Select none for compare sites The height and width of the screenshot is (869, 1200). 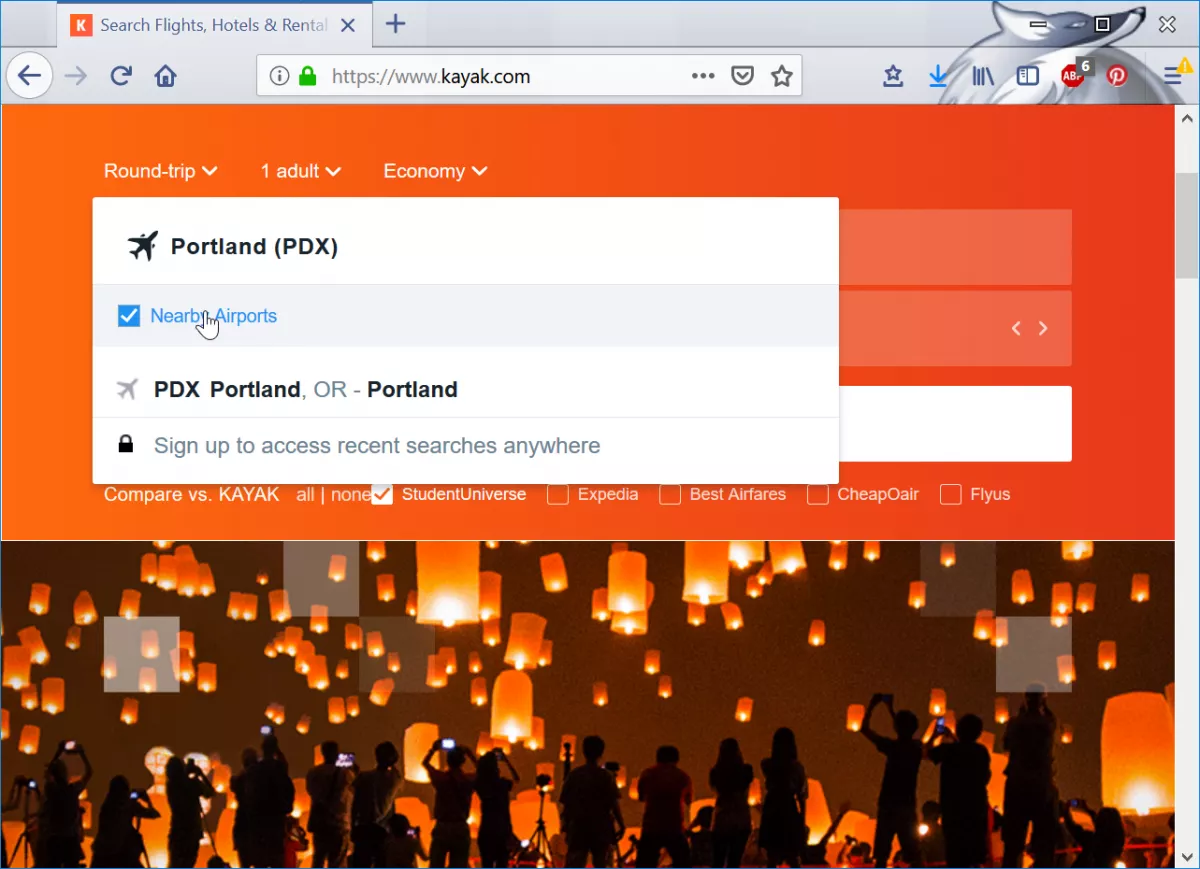(351, 494)
